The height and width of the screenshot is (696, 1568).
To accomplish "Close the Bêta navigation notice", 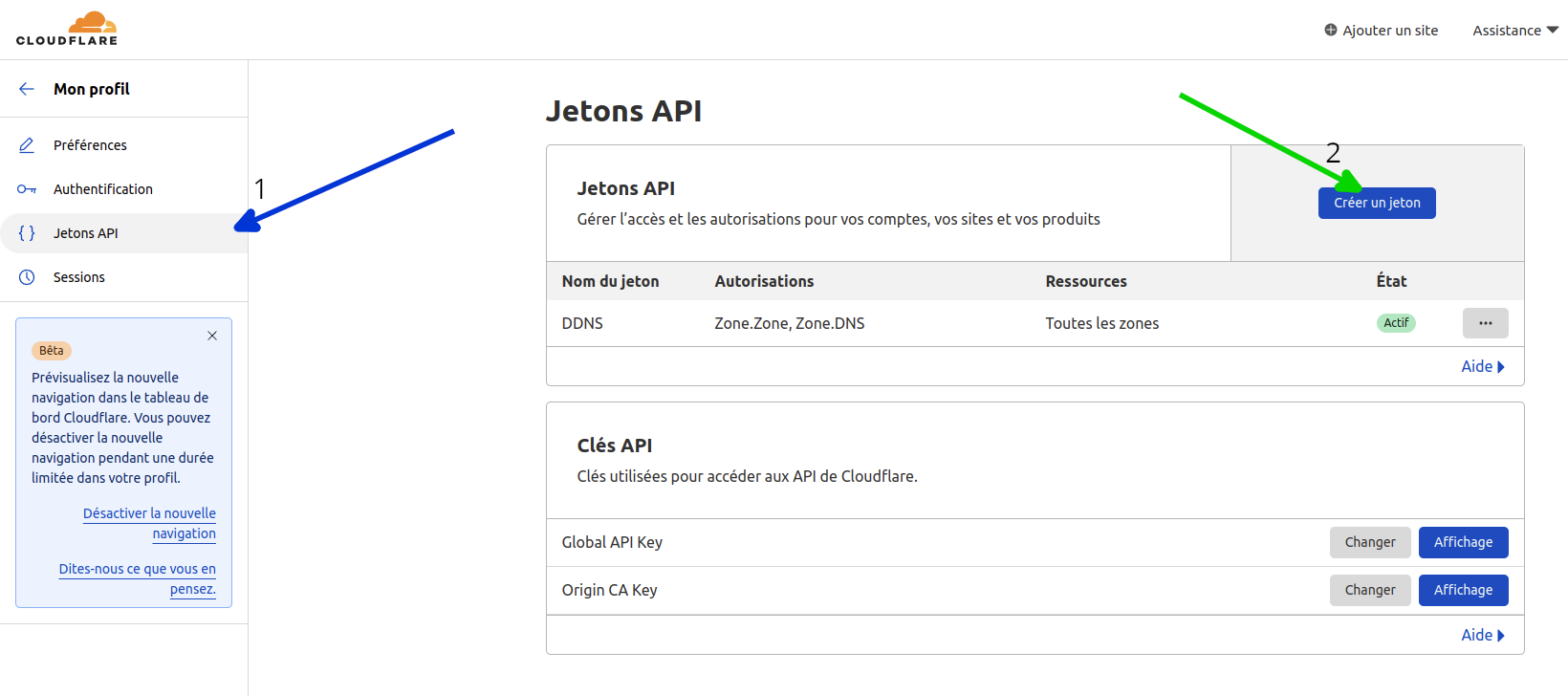I will (212, 336).
